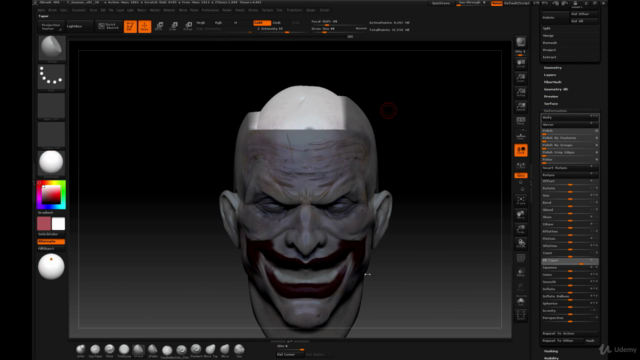
Task: Open the Projection Master button
Action: (x=51, y=27)
